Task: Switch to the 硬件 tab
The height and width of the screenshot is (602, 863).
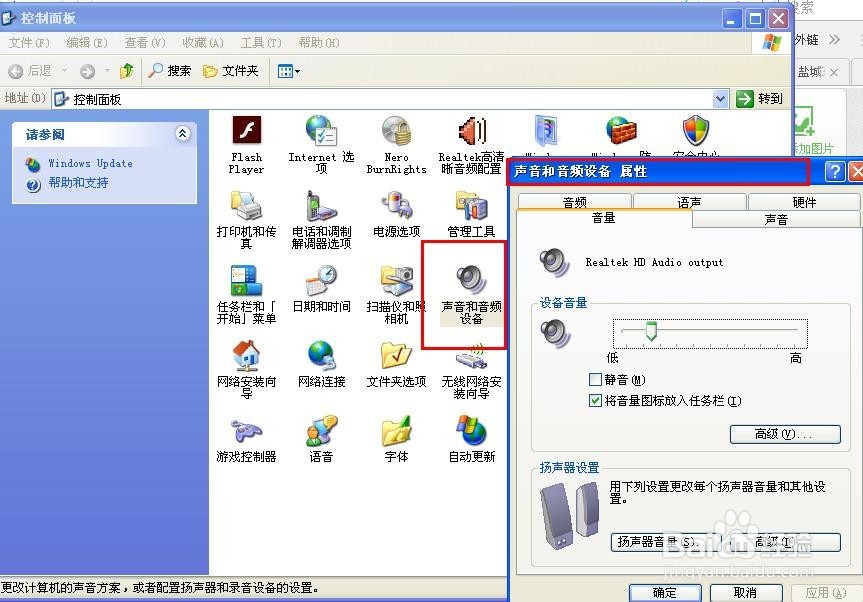Action: click(x=803, y=201)
